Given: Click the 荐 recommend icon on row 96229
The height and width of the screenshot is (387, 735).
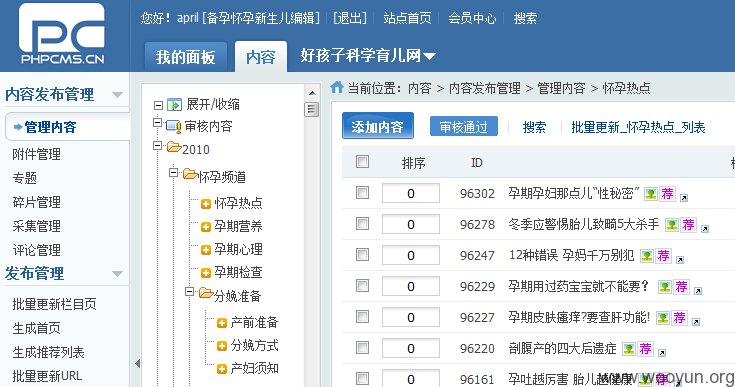Looking at the screenshot, I should pyautogui.click(x=682, y=287).
